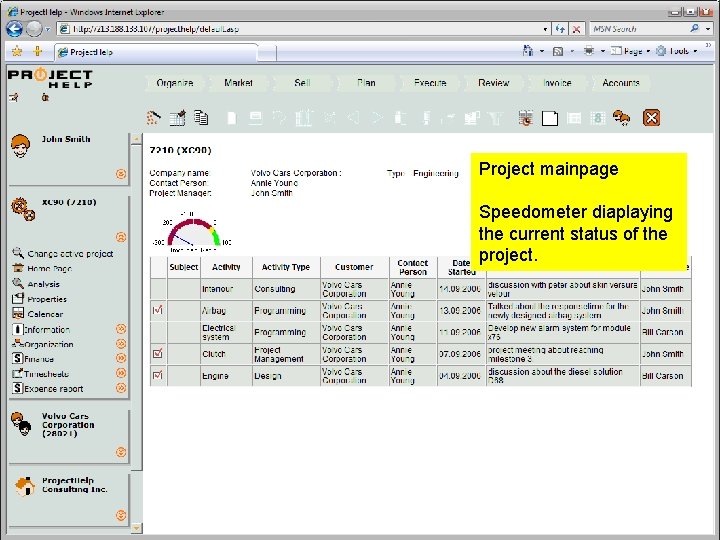Click the Add to Favorites plus icon
This screenshot has width=720, height=540.
(x=38, y=51)
